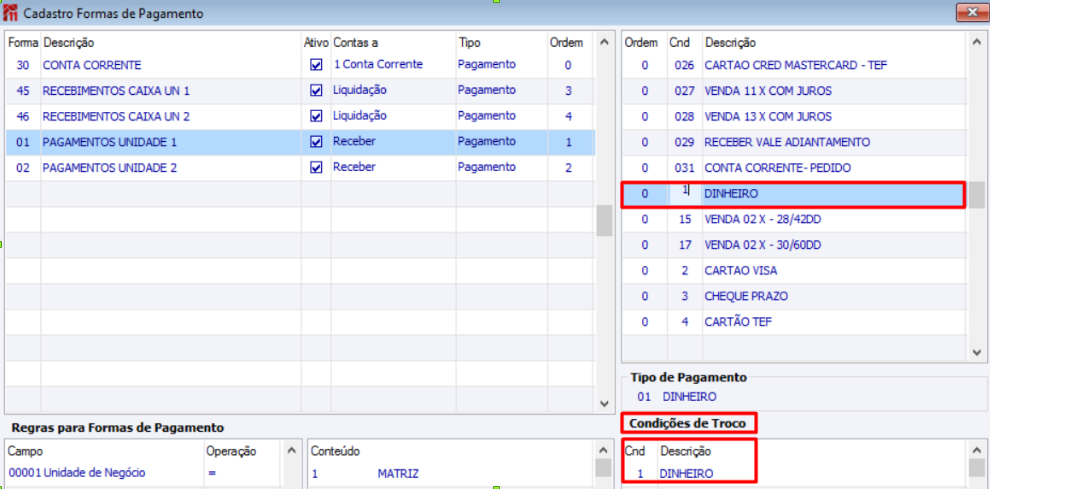Click 01 DINHEIRO under Tipo de Pagamento
The height and width of the screenshot is (489, 1080).
[x=676, y=397]
